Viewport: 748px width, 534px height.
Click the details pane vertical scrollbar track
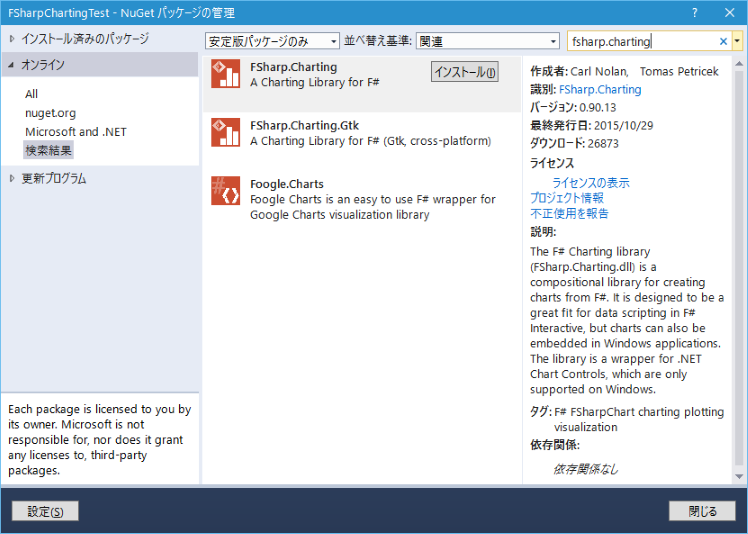[x=739, y=270]
